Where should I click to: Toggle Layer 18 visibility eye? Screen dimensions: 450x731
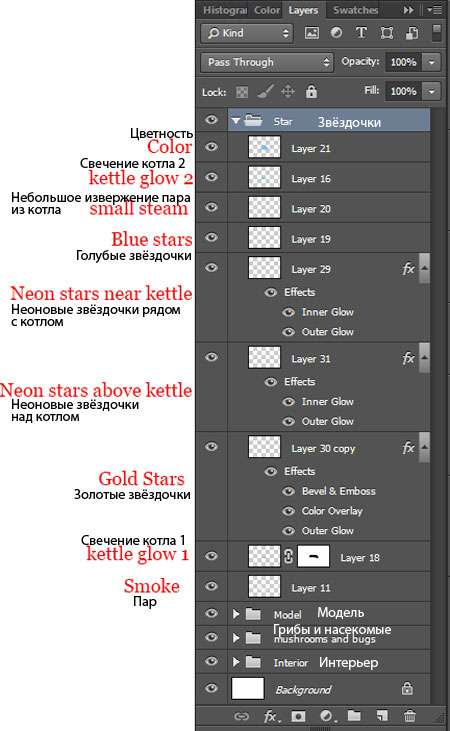pos(211,556)
